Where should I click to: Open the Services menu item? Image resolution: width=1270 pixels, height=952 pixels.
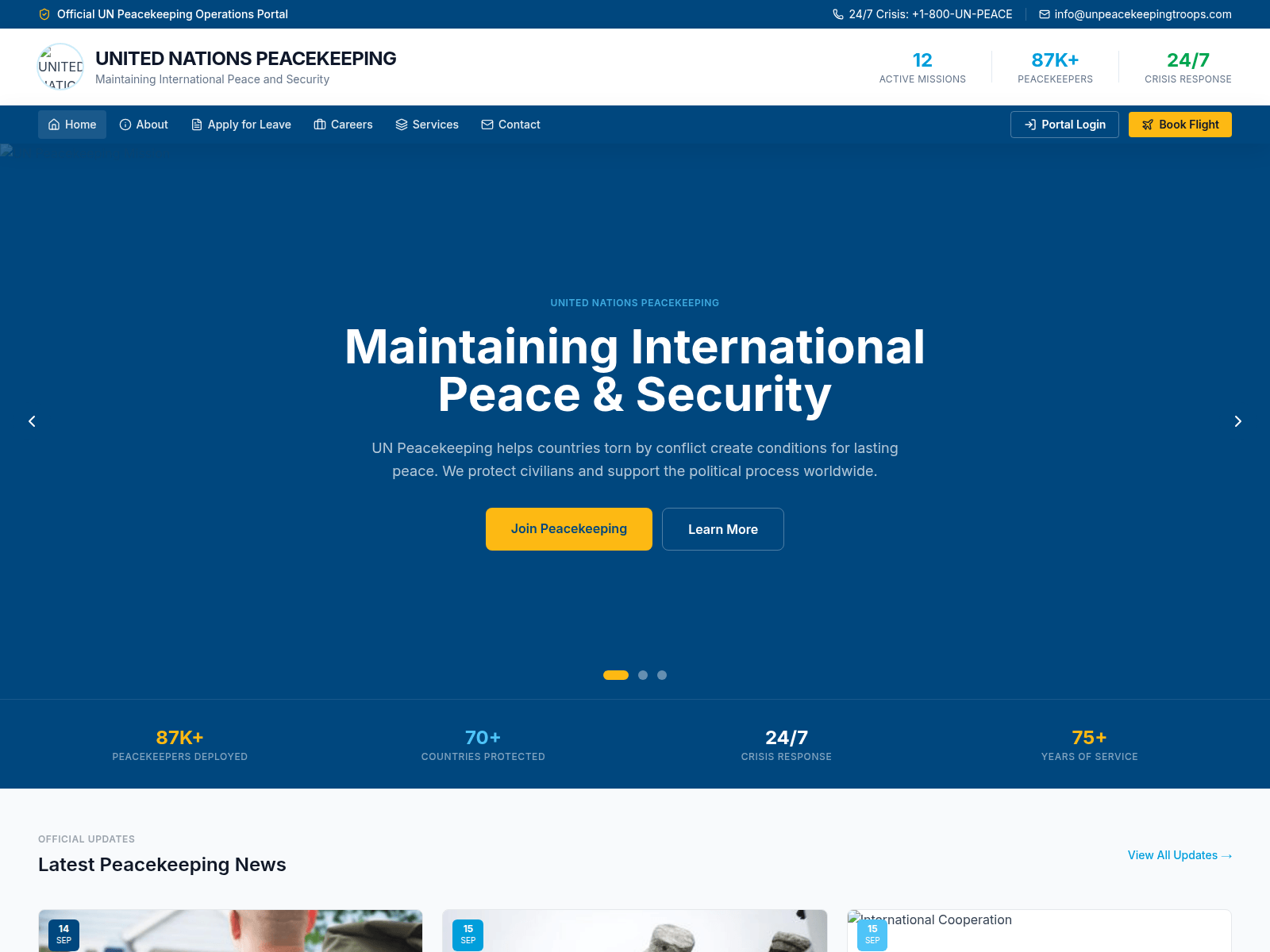click(x=427, y=125)
